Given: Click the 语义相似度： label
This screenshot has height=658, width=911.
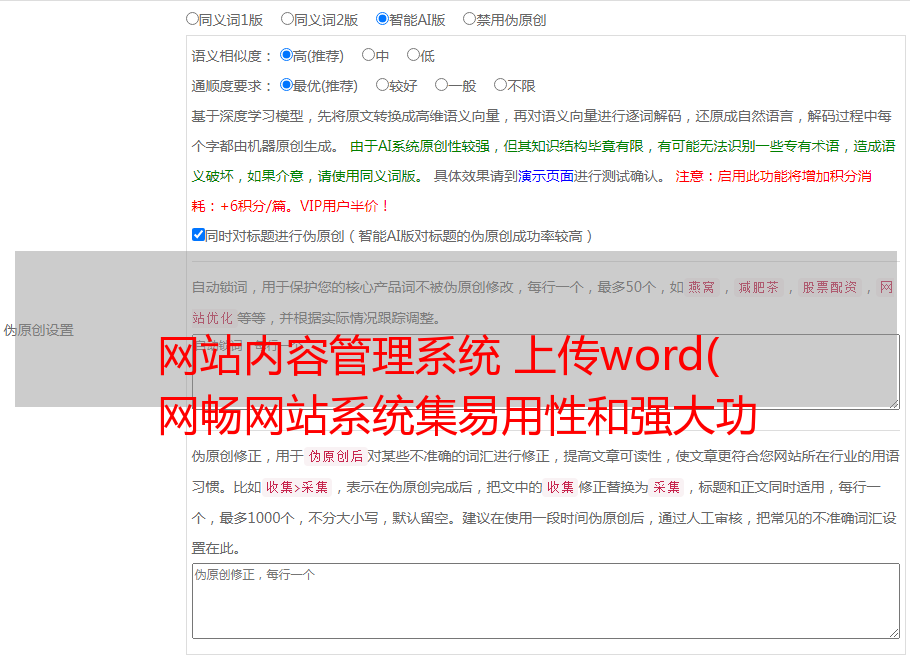Looking at the screenshot, I should coord(232,56).
